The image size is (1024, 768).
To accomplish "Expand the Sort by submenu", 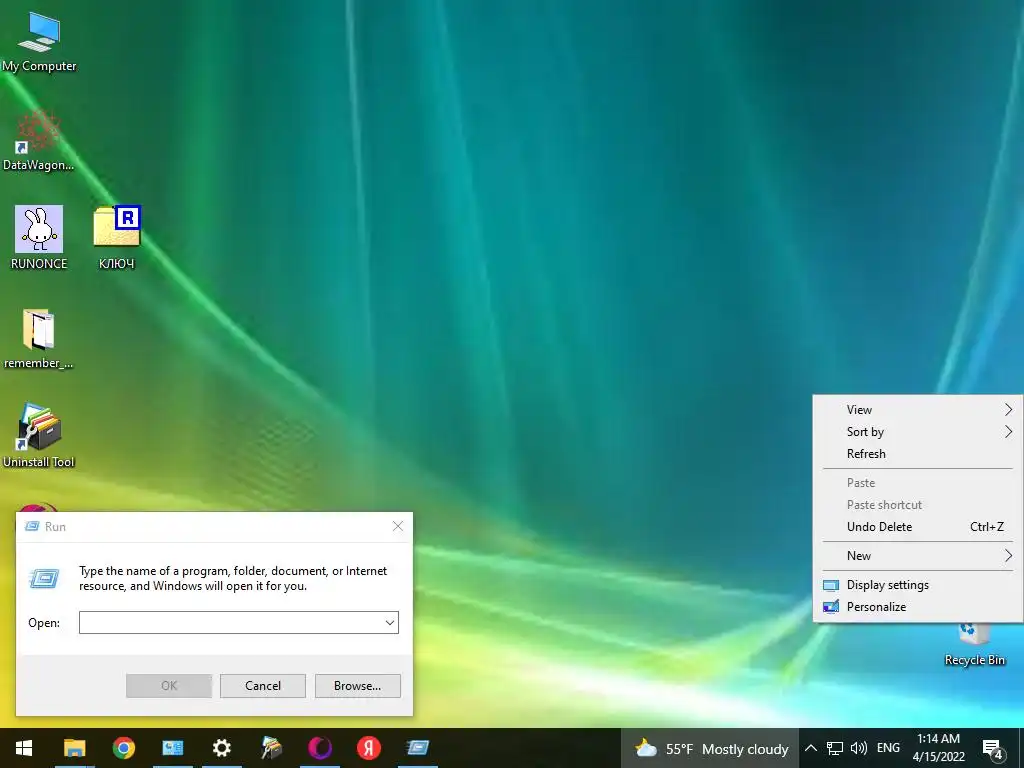I will tap(918, 432).
